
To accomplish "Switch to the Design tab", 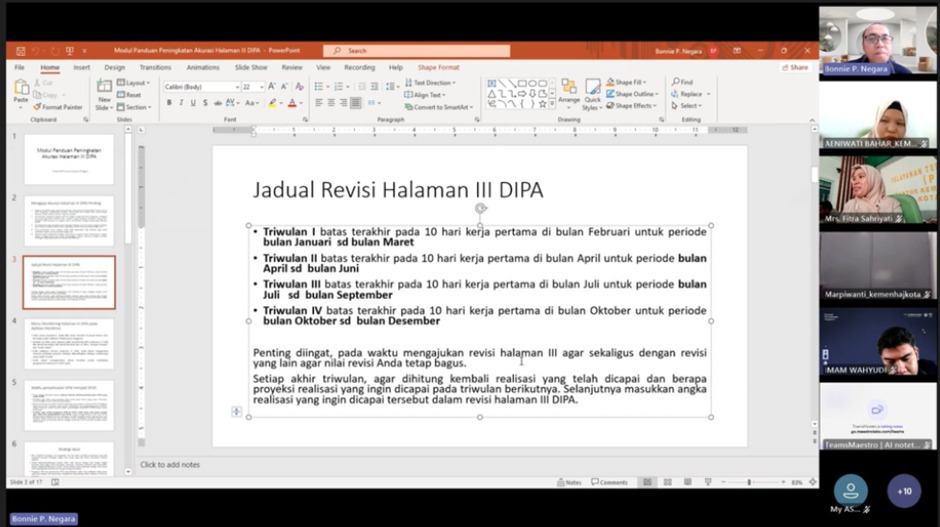I will click(115, 68).
